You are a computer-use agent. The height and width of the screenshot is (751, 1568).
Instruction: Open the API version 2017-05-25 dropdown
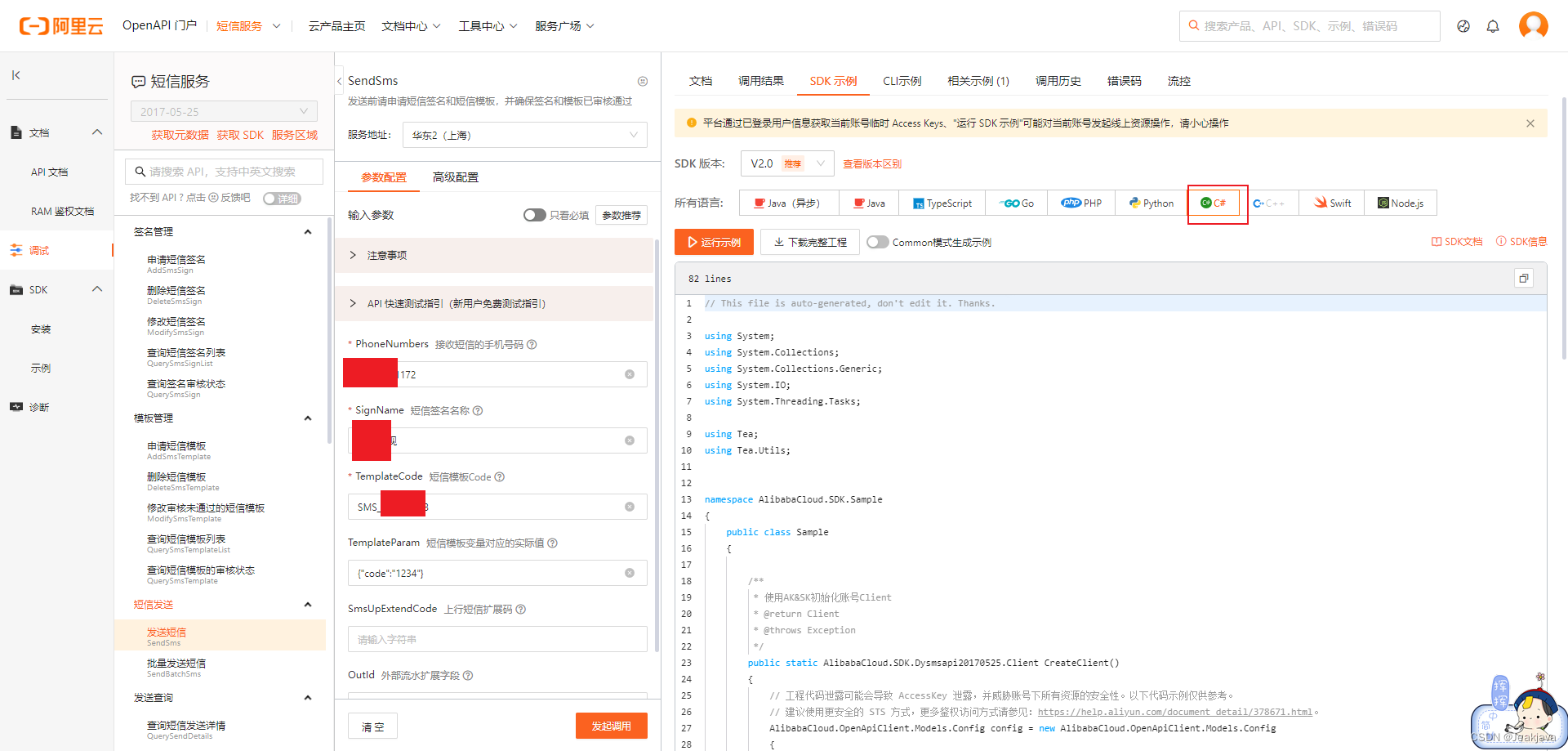[x=224, y=112]
